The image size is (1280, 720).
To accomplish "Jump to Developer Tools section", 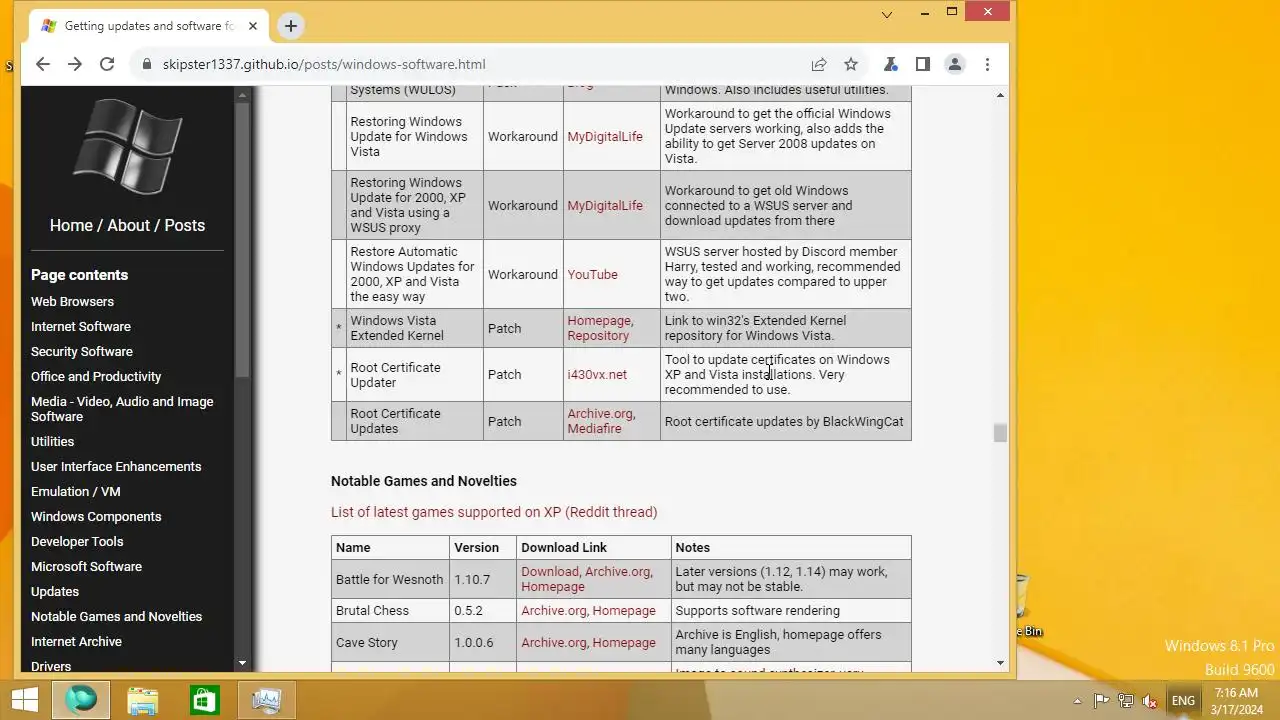I will tap(77, 541).
